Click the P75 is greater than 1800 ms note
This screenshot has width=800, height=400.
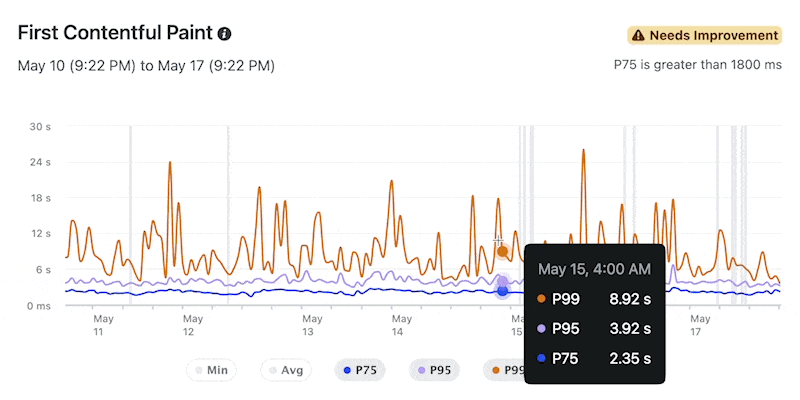(x=696, y=66)
